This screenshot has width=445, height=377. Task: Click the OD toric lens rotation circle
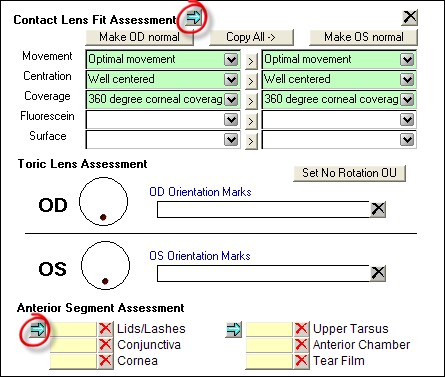(x=103, y=201)
